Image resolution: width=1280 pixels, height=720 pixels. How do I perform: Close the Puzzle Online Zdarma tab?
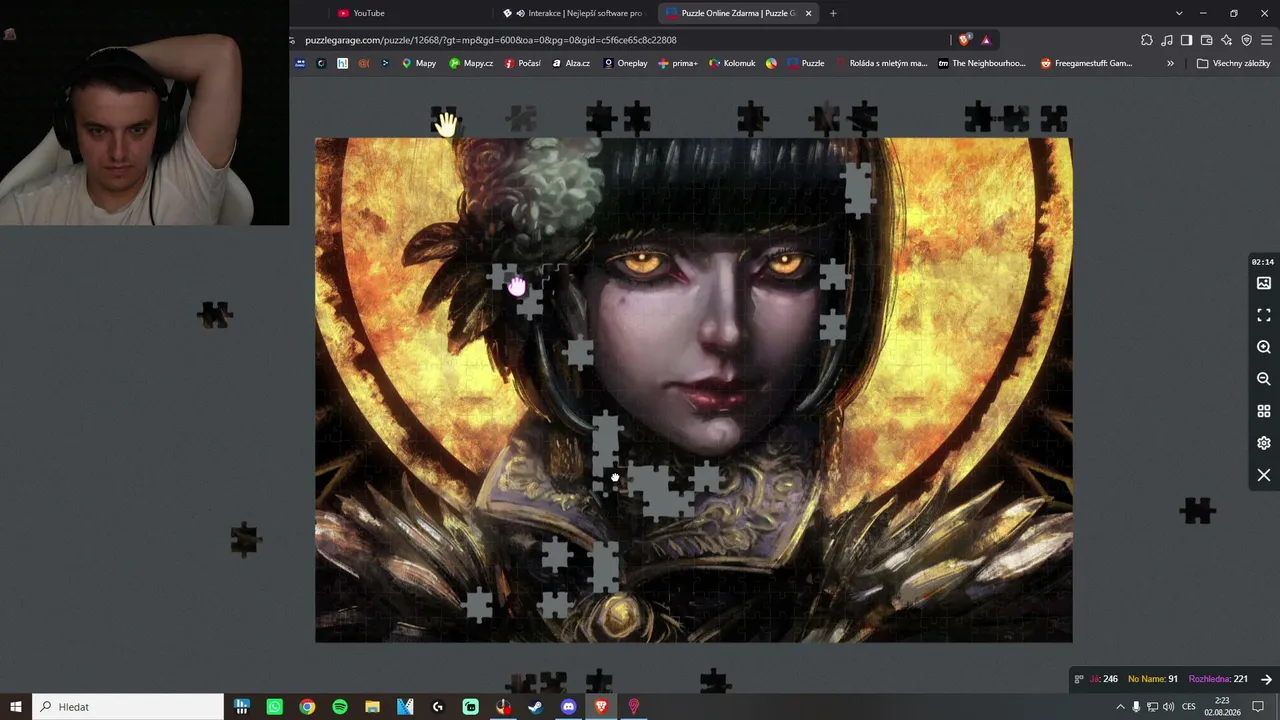click(x=808, y=13)
